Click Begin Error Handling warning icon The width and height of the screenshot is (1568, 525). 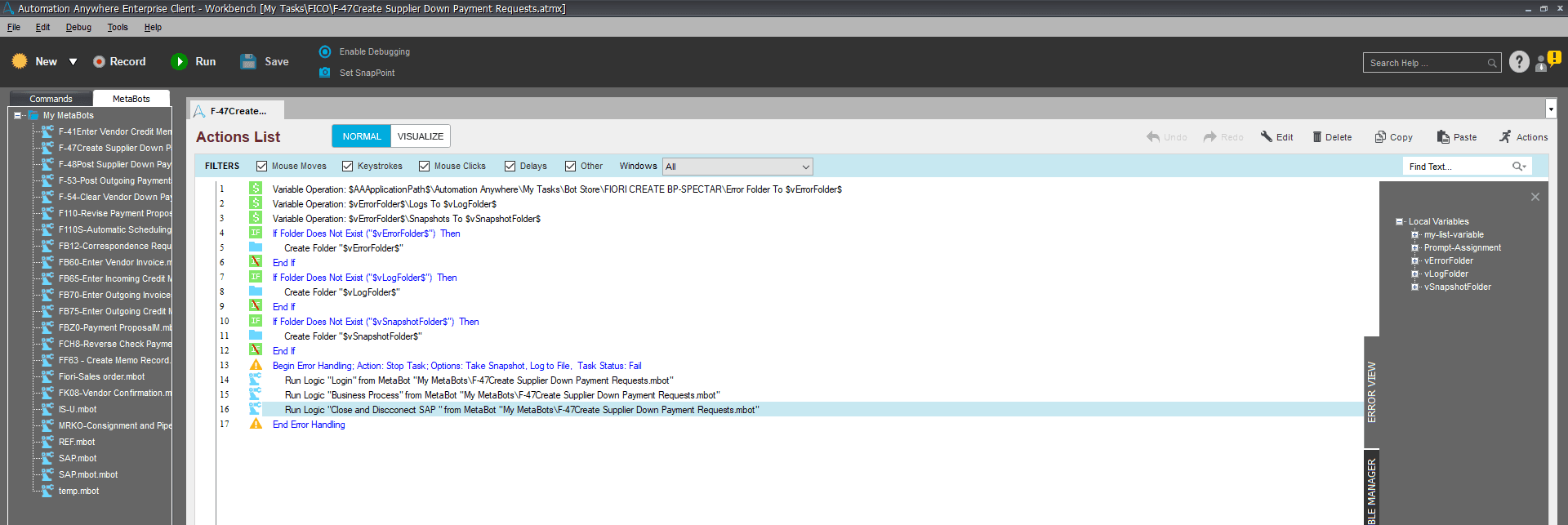256,365
